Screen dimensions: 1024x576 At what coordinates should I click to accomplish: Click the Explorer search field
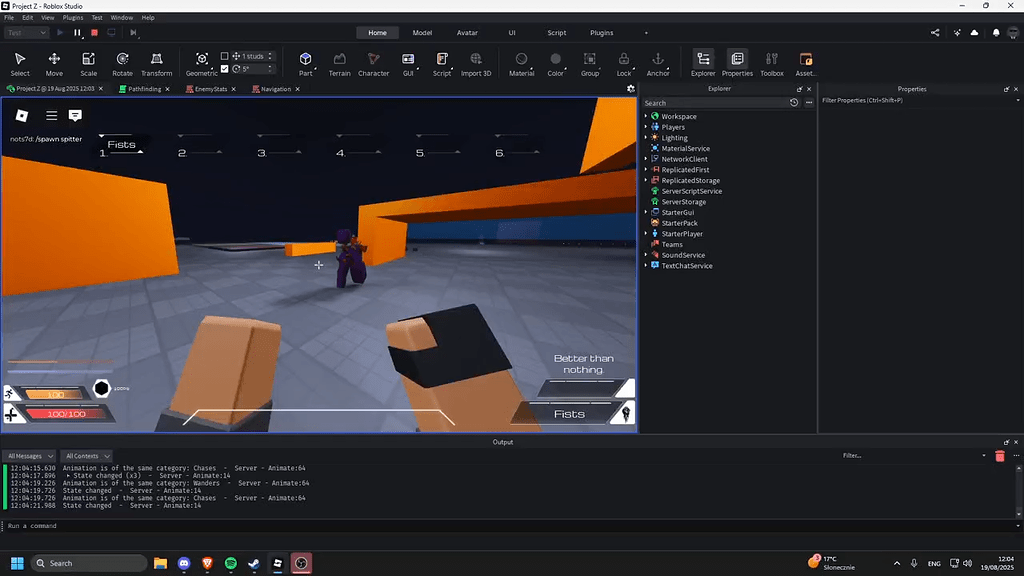[715, 103]
